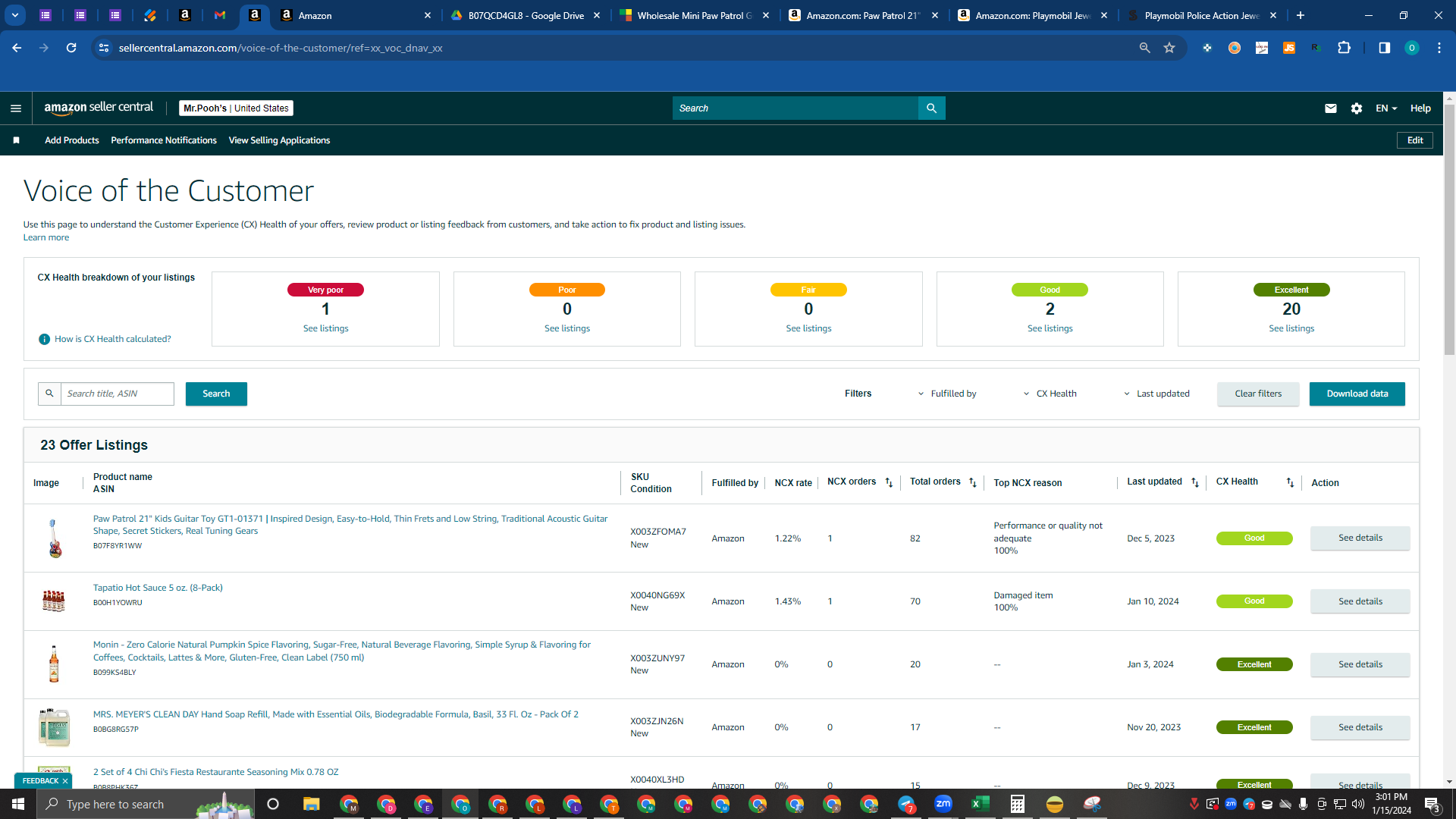Click the bookmark flag icon beside Add Products
1456x819 pixels.
[16, 140]
